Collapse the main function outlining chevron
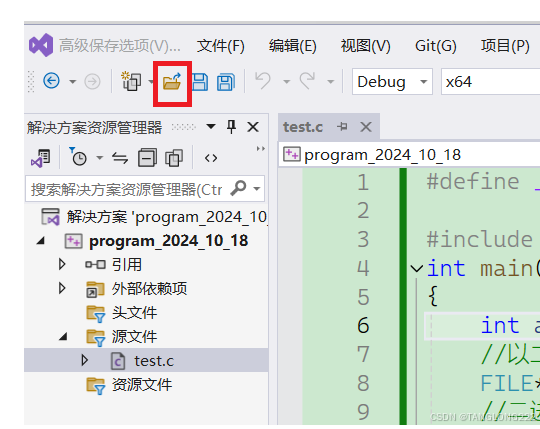Image resolution: width=540 pixels, height=429 pixels. click(417, 268)
